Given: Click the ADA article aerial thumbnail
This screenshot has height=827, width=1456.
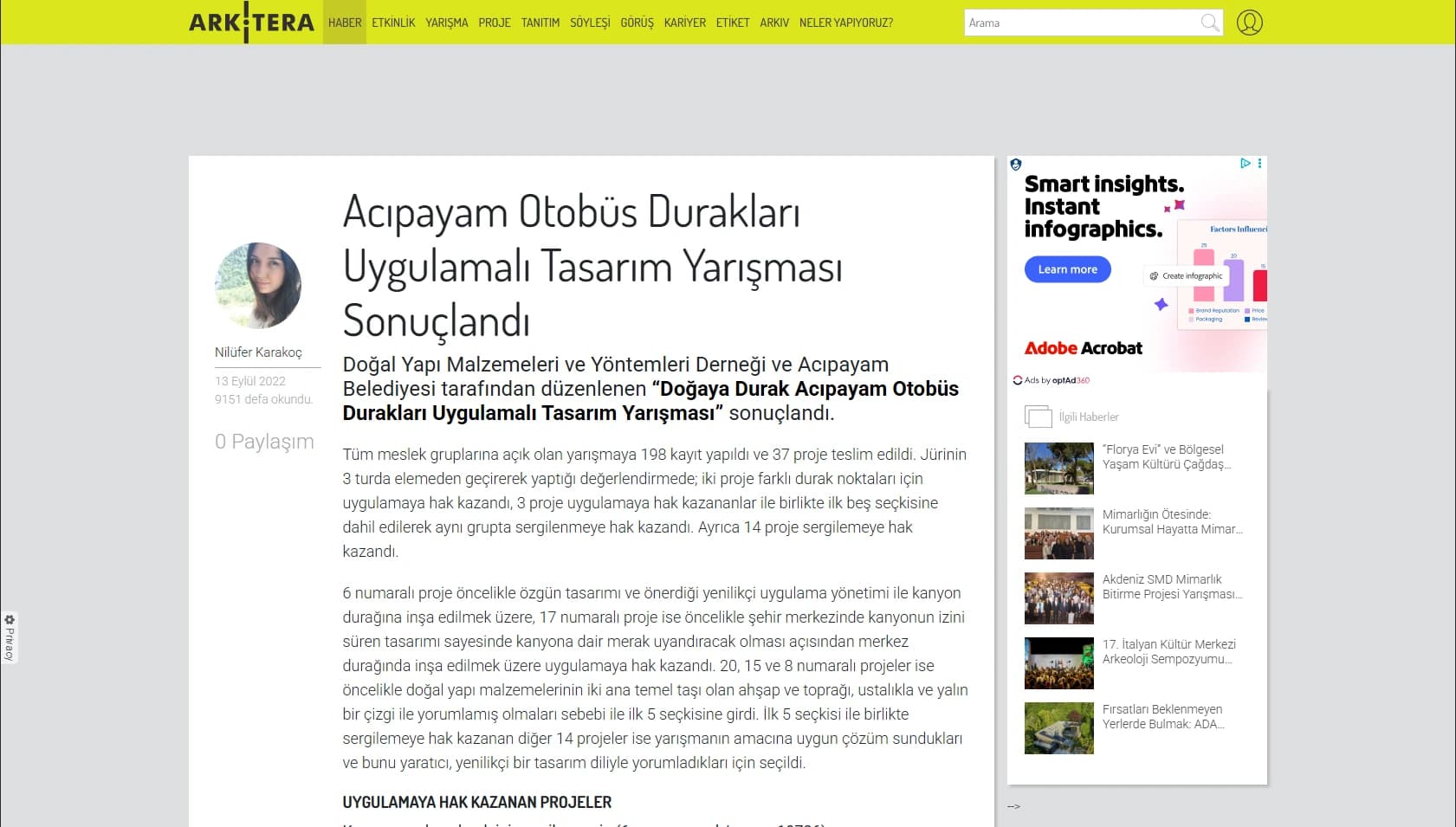Looking at the screenshot, I should pyautogui.click(x=1059, y=728).
